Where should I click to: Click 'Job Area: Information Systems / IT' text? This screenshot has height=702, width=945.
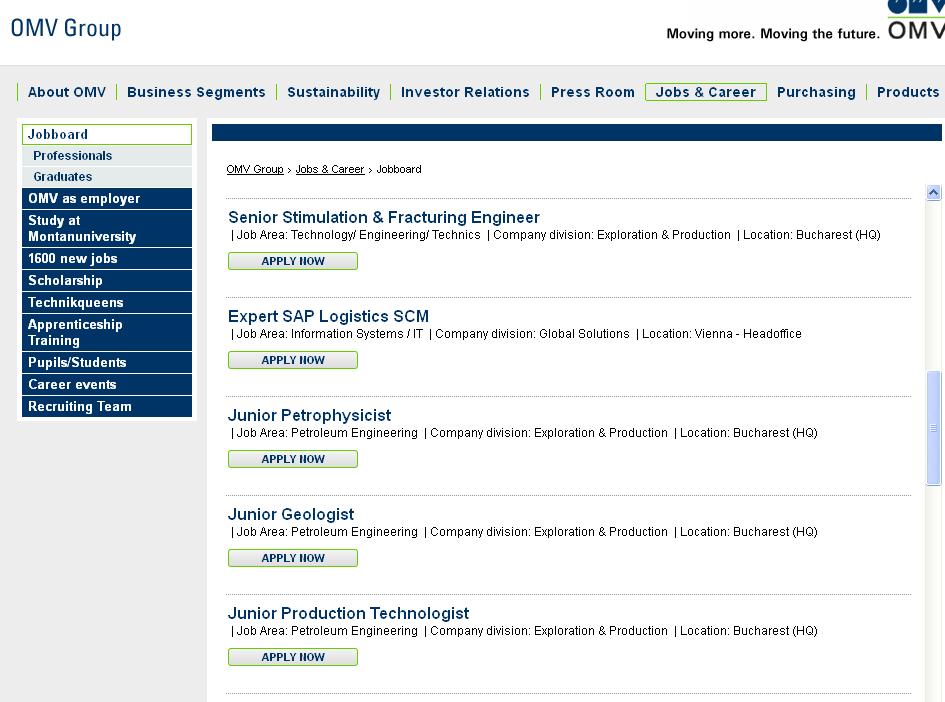(x=330, y=334)
